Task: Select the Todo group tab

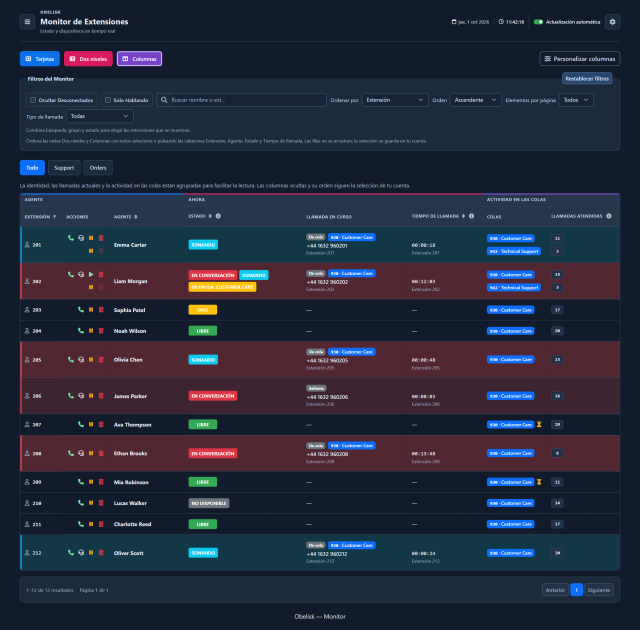Action: (32, 168)
